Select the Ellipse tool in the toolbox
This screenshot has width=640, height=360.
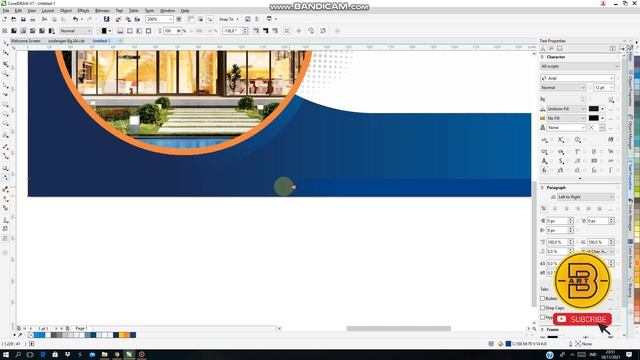pyautogui.click(x=5, y=115)
